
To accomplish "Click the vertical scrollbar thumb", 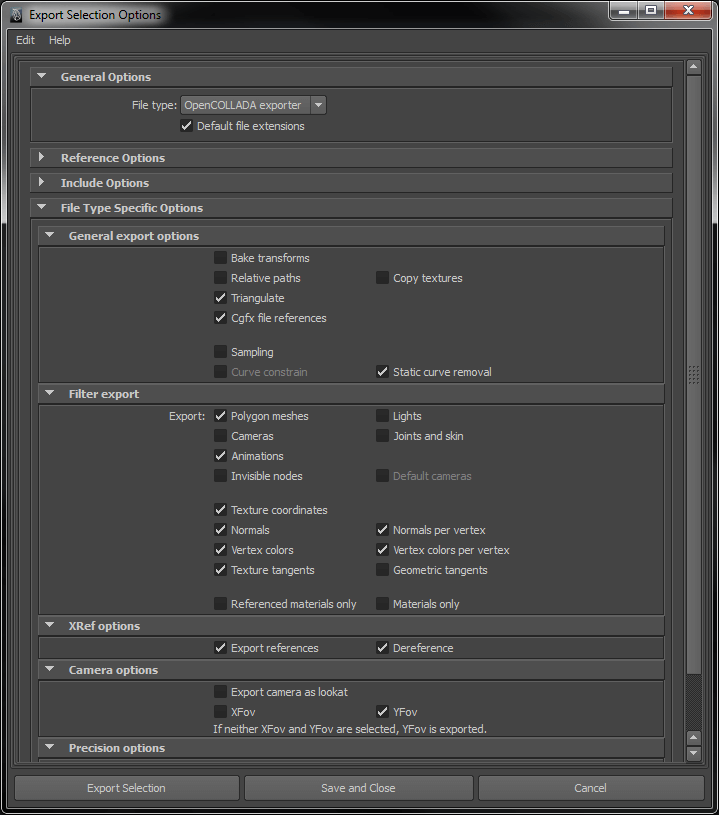I will pos(693,372).
